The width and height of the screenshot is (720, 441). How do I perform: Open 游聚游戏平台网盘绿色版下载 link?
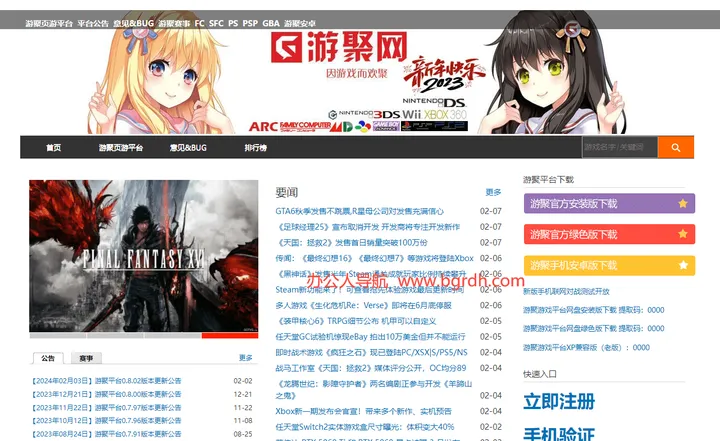pos(594,328)
